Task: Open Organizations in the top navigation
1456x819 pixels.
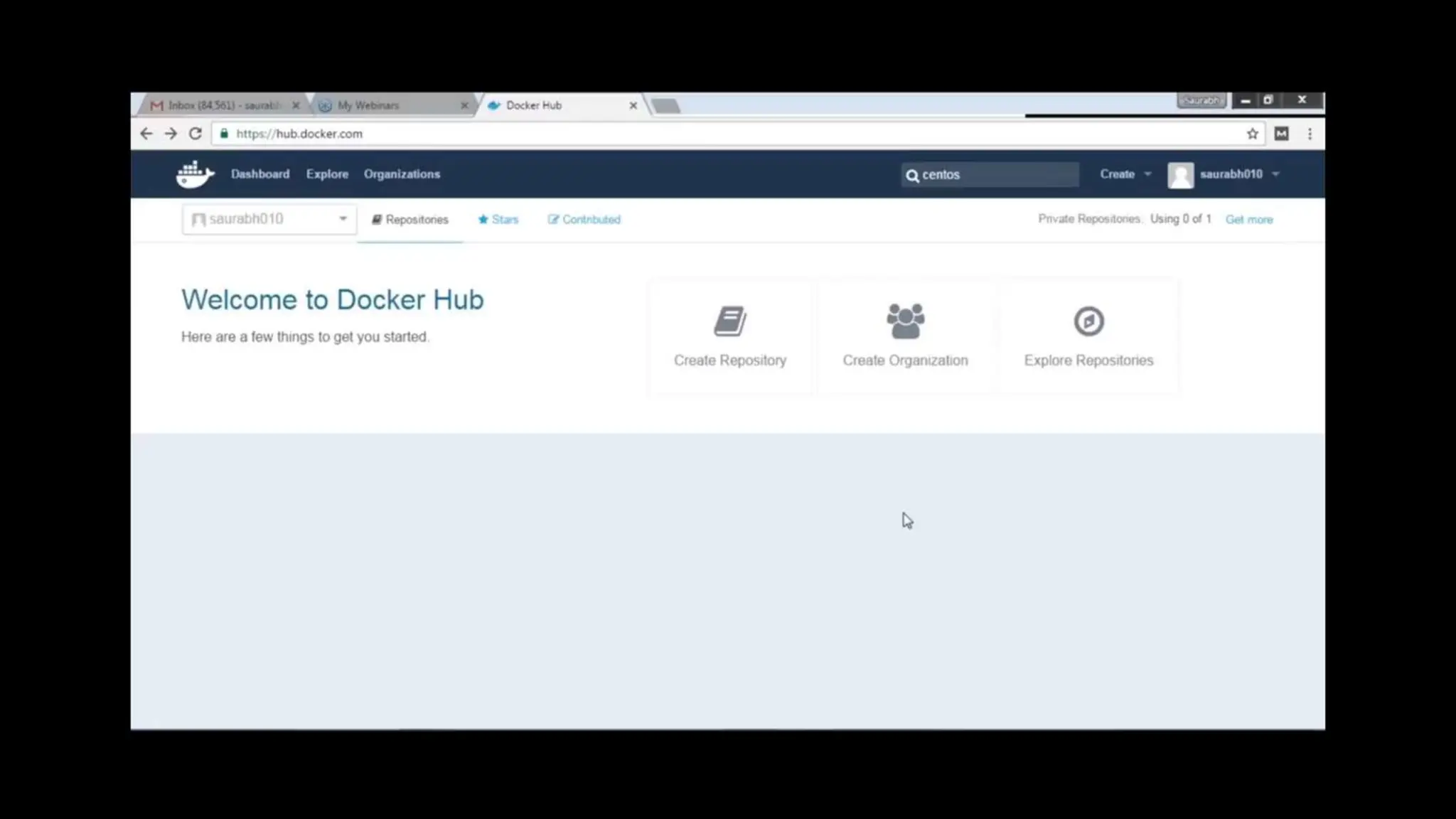Action: [402, 174]
